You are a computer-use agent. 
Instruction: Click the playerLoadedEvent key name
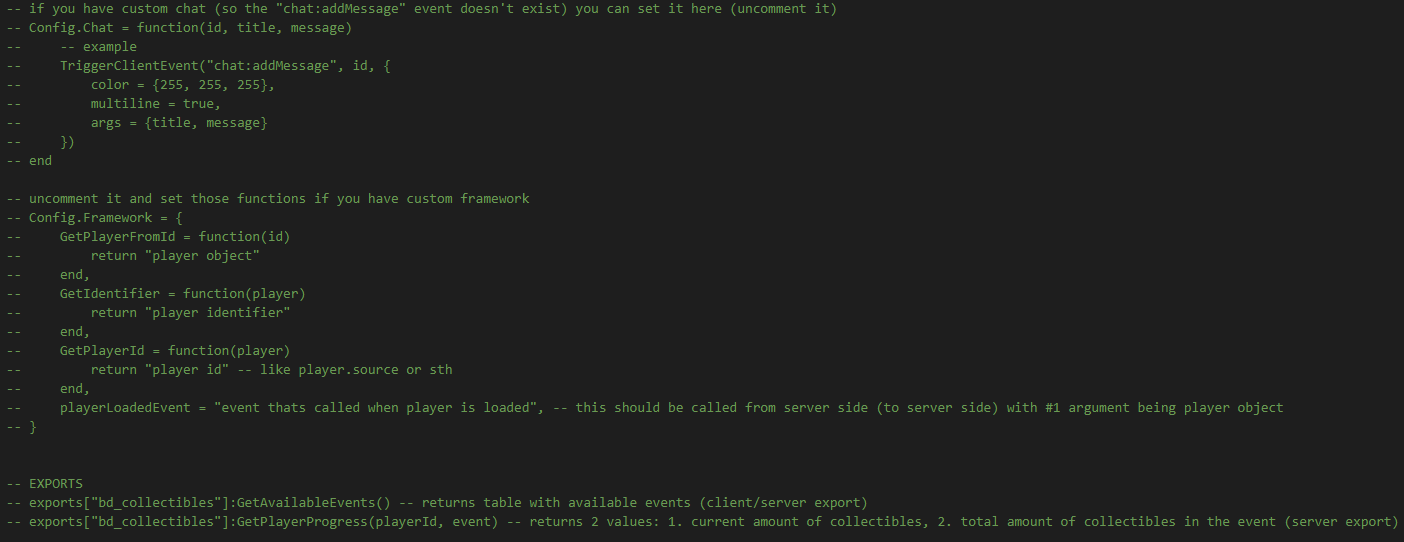coord(124,408)
